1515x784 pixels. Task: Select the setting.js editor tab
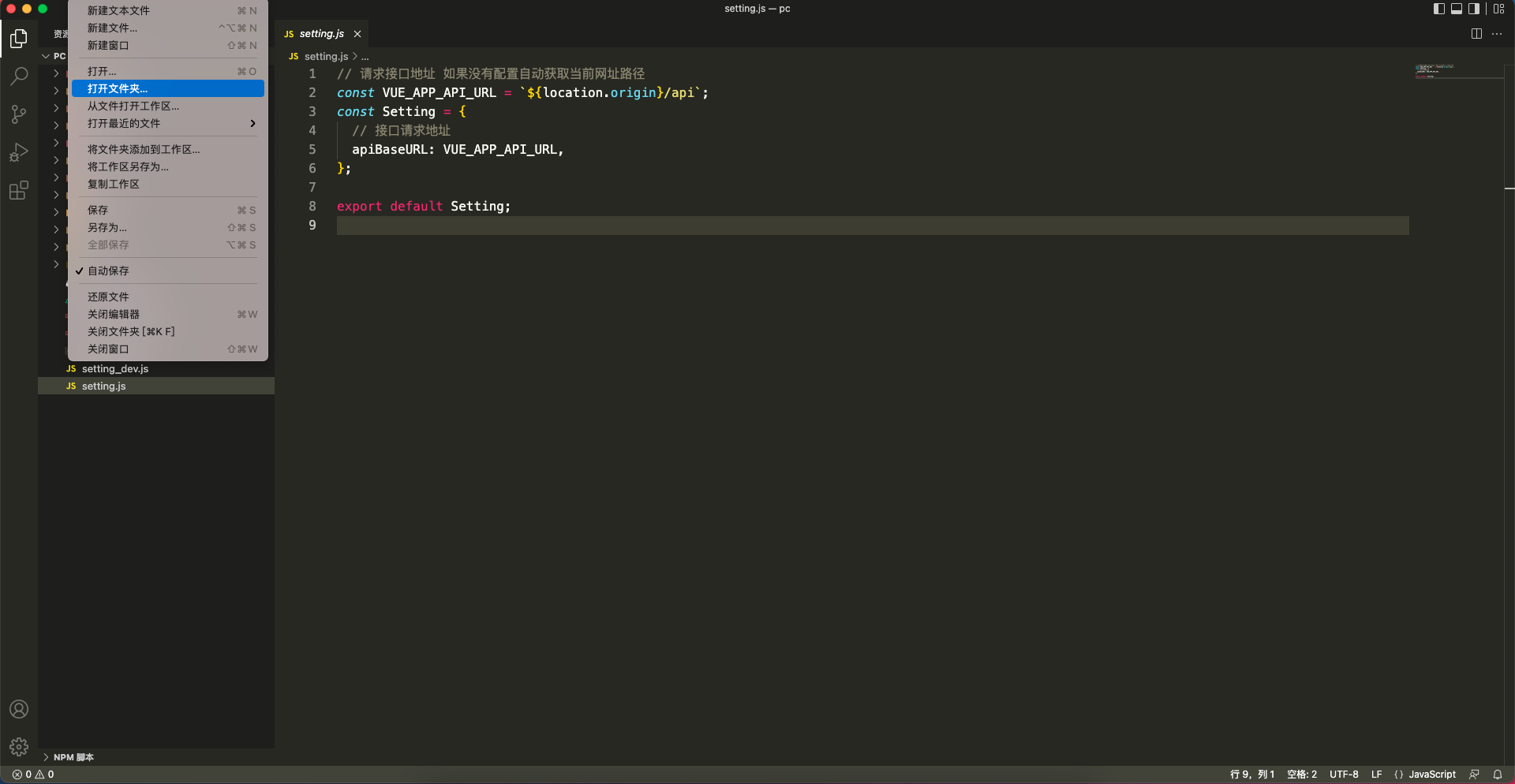tap(322, 34)
